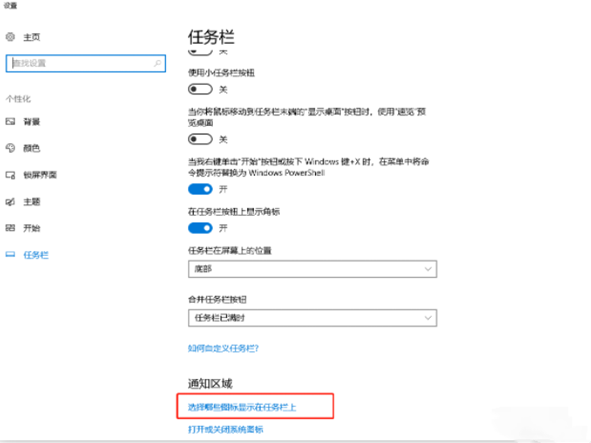Go to the 颜色 settings page
The width and height of the screenshot is (591, 443).
(x=32, y=148)
